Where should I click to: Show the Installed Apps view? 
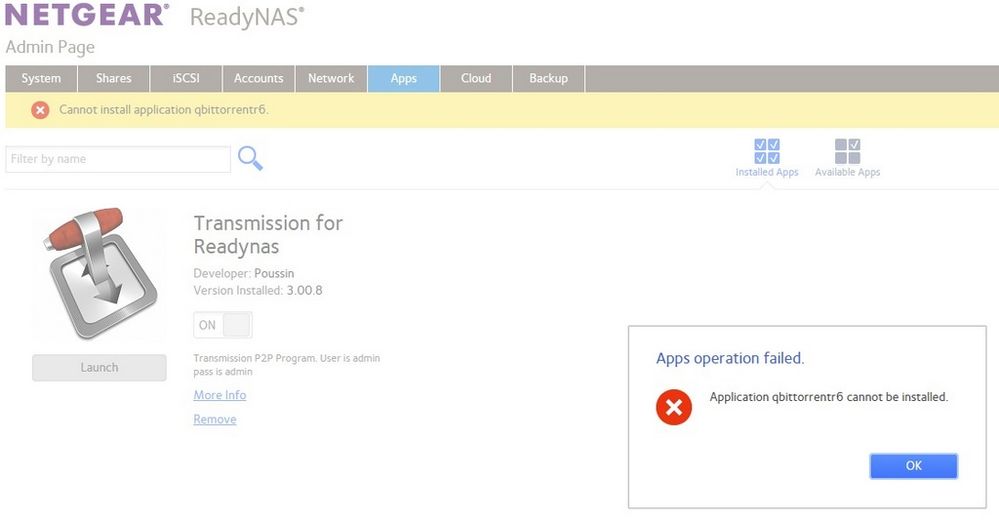(766, 158)
